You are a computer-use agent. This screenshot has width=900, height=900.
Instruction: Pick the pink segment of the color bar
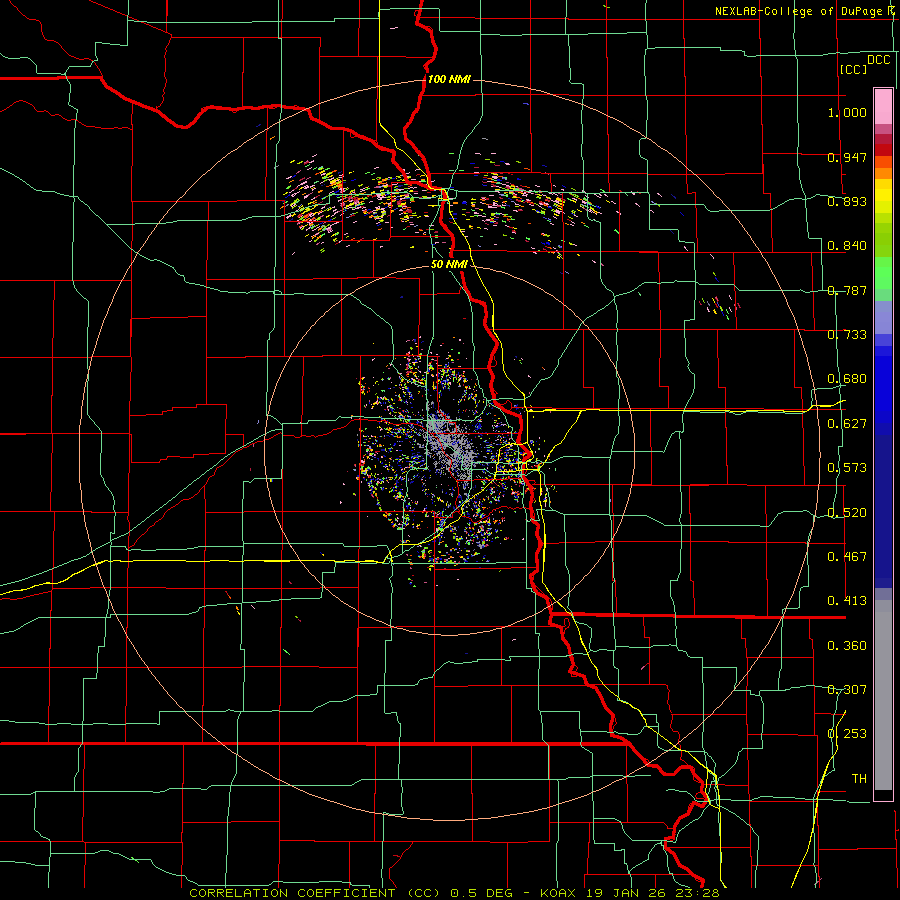(x=883, y=107)
